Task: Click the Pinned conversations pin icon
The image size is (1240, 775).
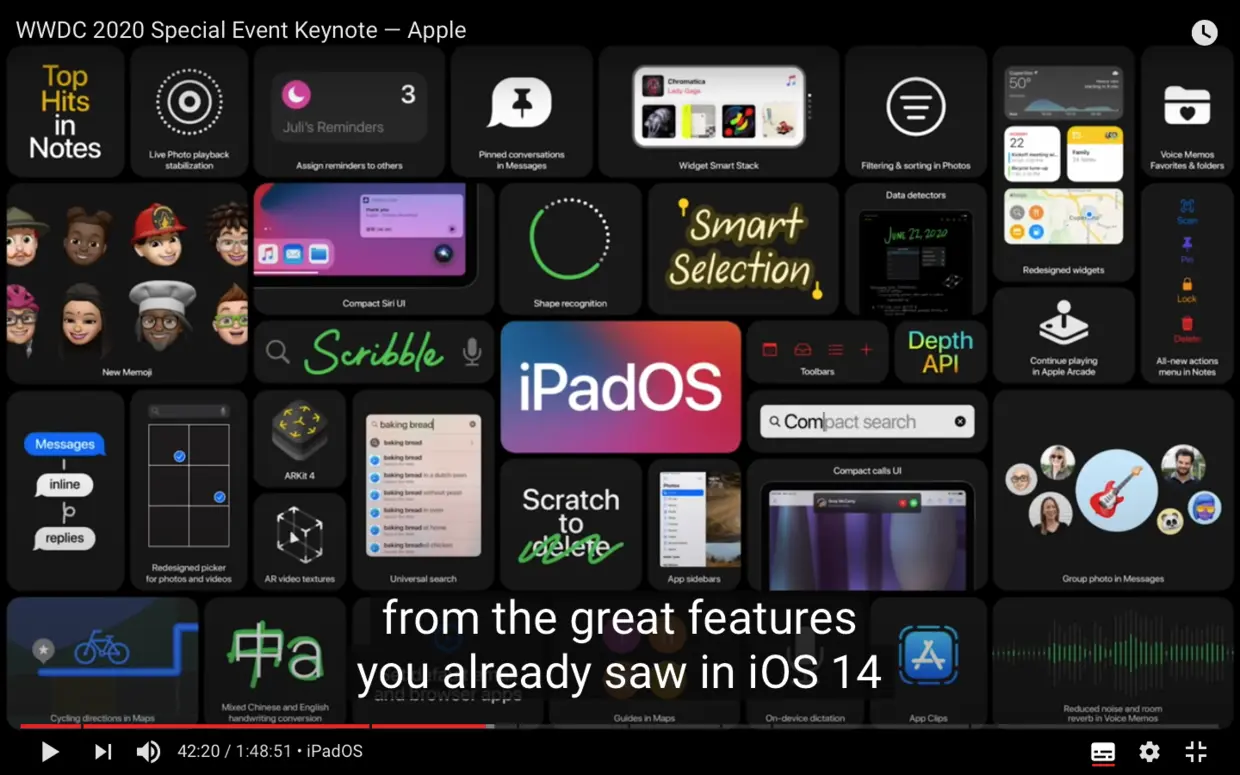Action: click(521, 100)
